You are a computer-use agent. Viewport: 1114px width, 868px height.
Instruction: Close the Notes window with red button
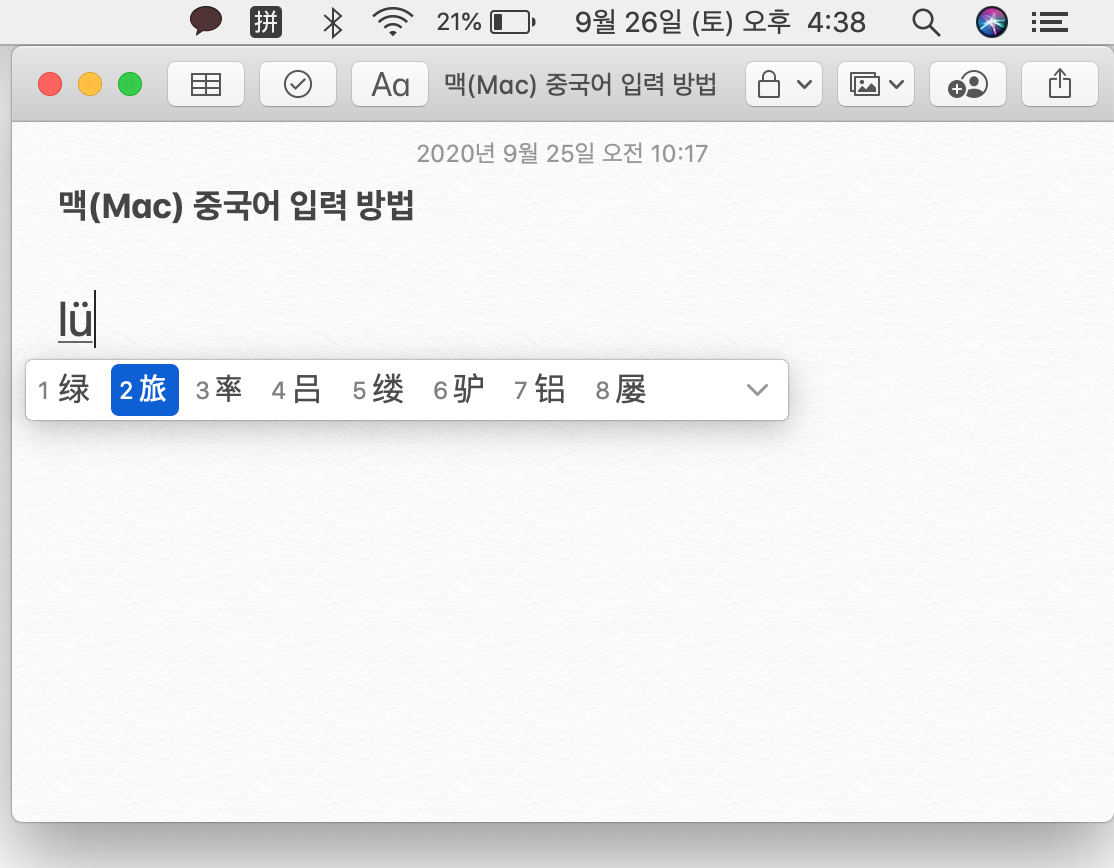[50, 85]
